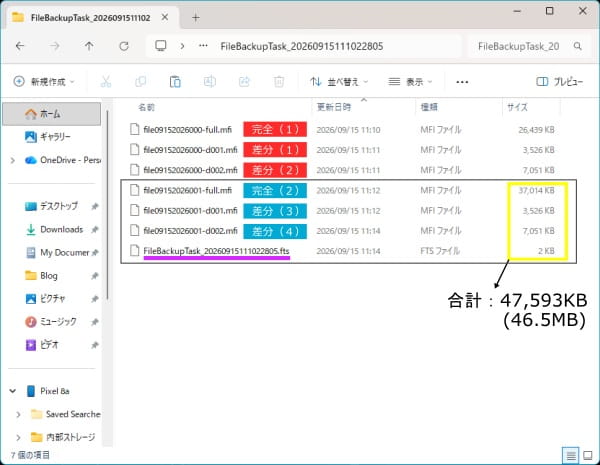Image resolution: width=600 pixels, height=465 pixels.
Task: Switch to details view in status bar
Action: [x=571, y=455]
